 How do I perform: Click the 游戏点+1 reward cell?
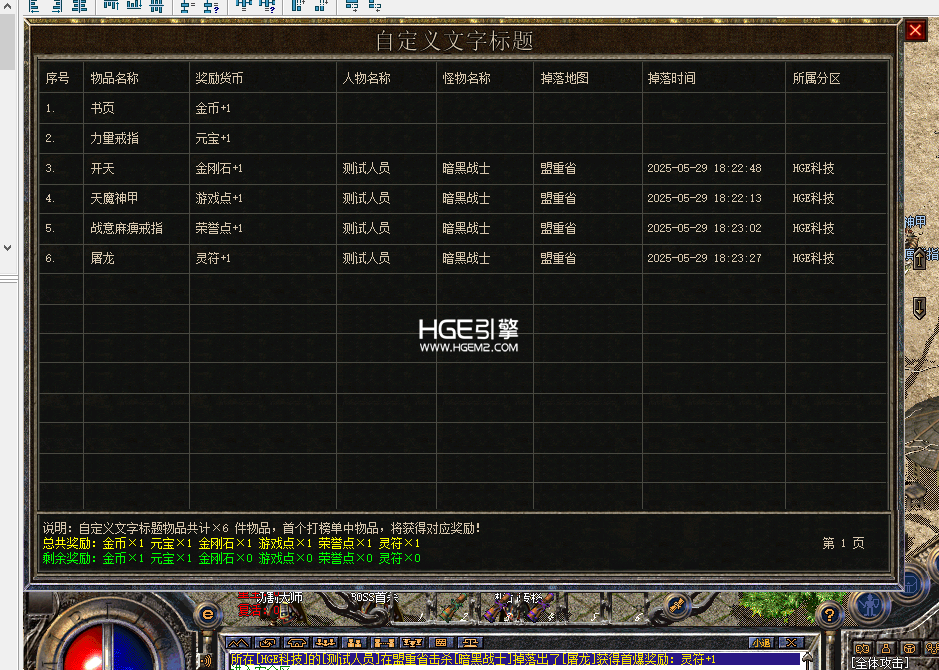point(219,198)
